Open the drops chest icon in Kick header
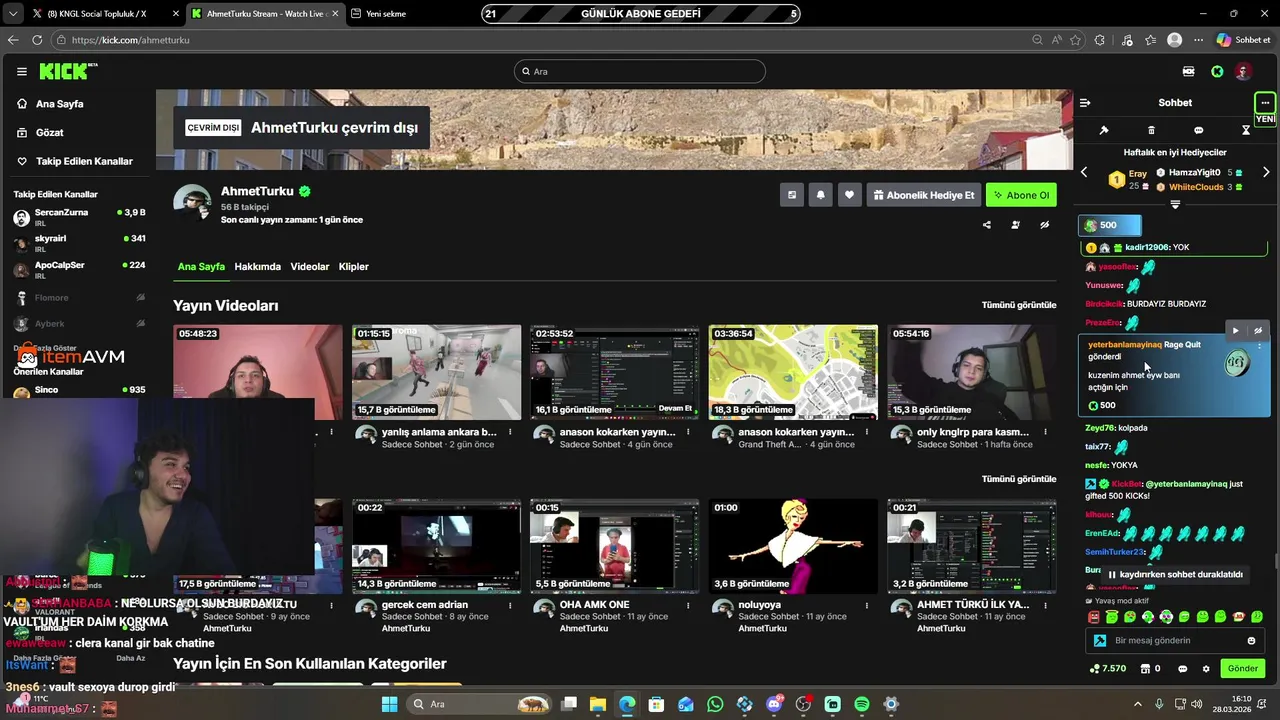 coord(1188,71)
